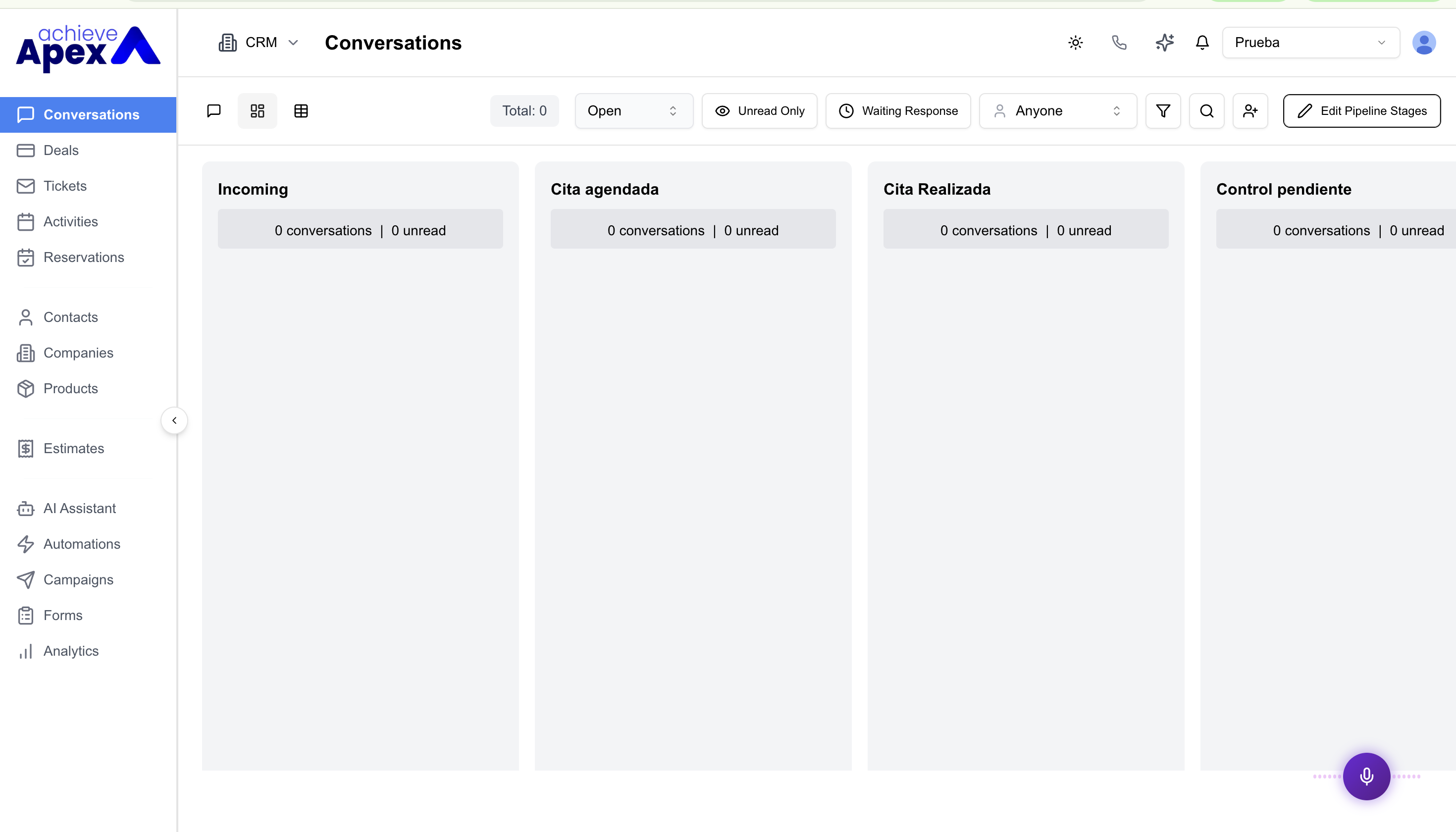Open the phone dialer icon

[1119, 43]
